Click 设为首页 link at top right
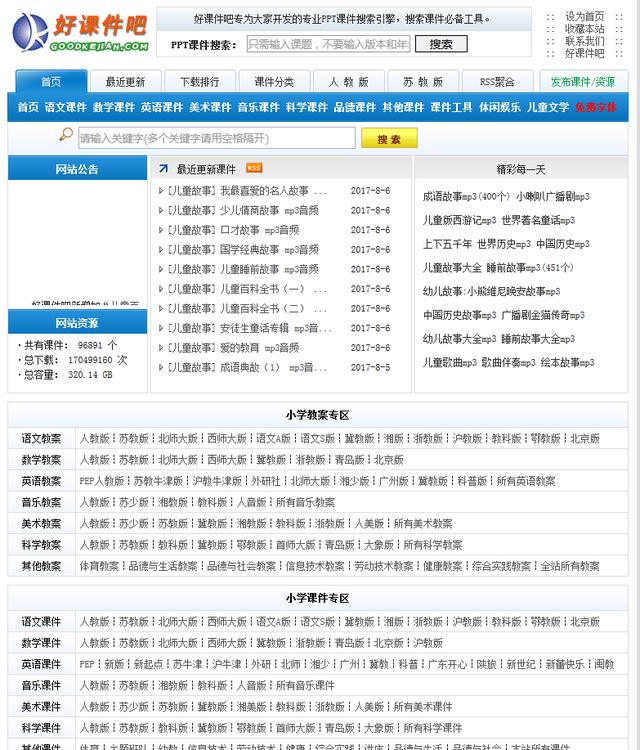 pyautogui.click(x=585, y=16)
